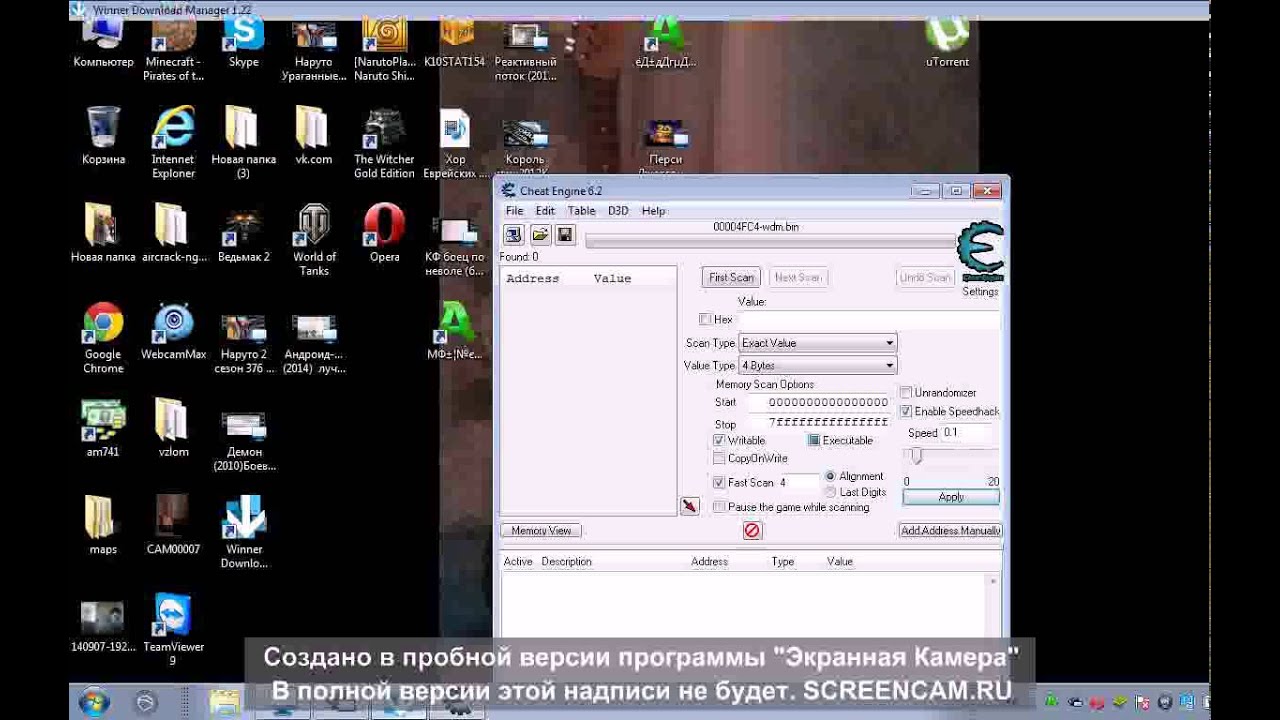Viewport: 1280px width, 720px height.
Task: Click the Apply speedhack button
Action: 951,497
